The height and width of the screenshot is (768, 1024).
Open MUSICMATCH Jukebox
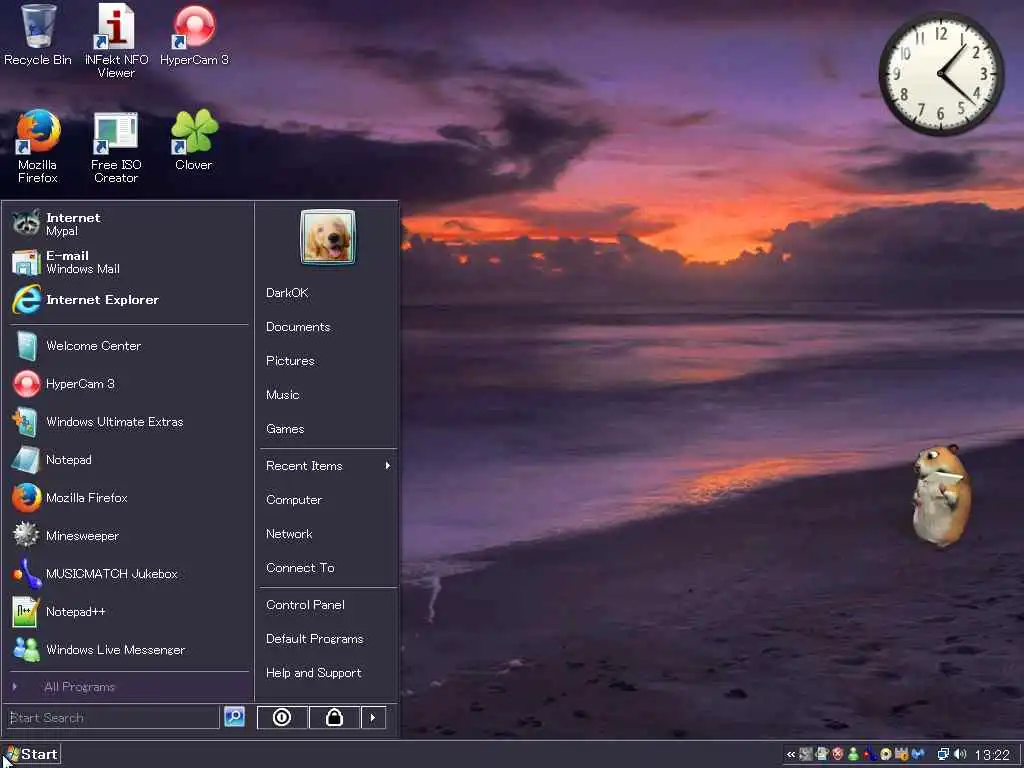(x=129, y=573)
